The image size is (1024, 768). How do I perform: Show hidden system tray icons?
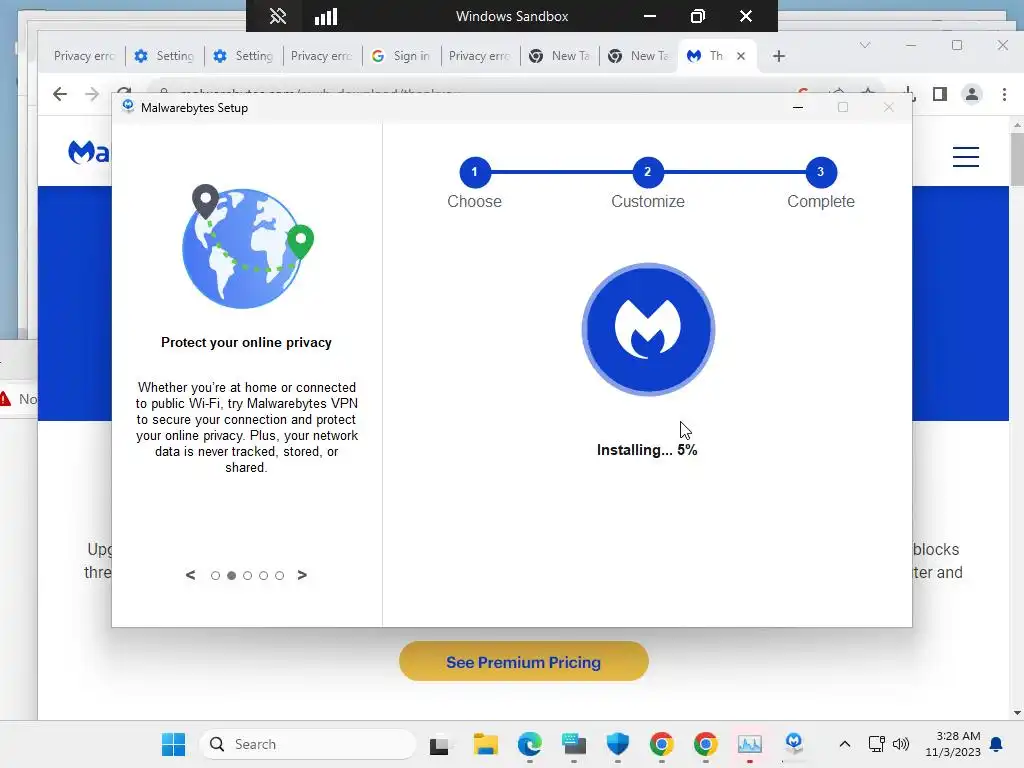844,744
